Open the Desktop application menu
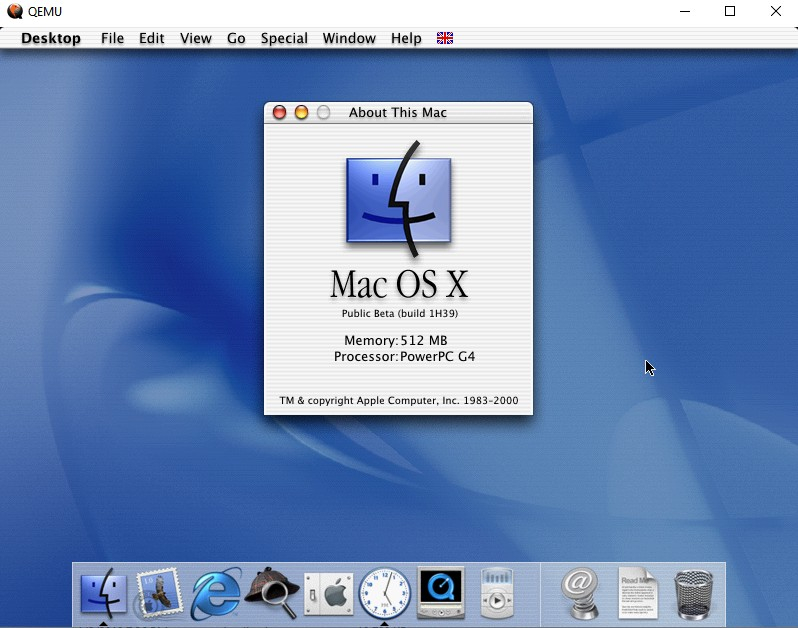This screenshot has width=798, height=628. pos(51,38)
